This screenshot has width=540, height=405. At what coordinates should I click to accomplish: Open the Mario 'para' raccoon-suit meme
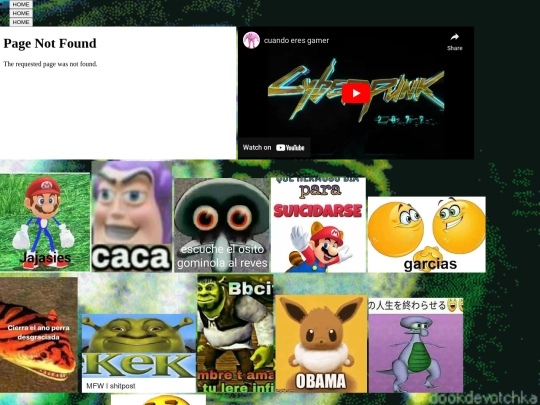click(318, 225)
